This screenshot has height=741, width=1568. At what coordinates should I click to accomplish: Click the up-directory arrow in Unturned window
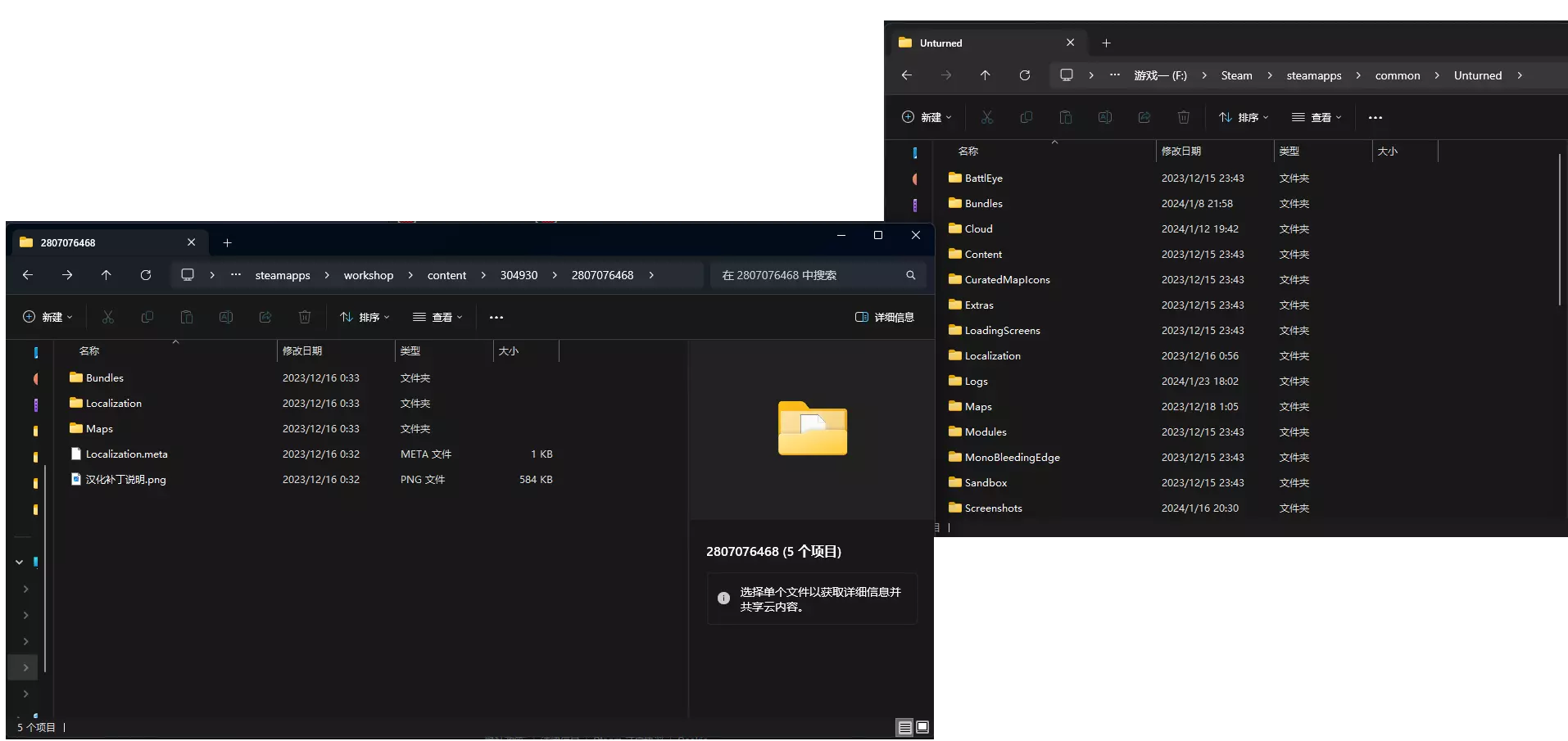[x=985, y=75]
